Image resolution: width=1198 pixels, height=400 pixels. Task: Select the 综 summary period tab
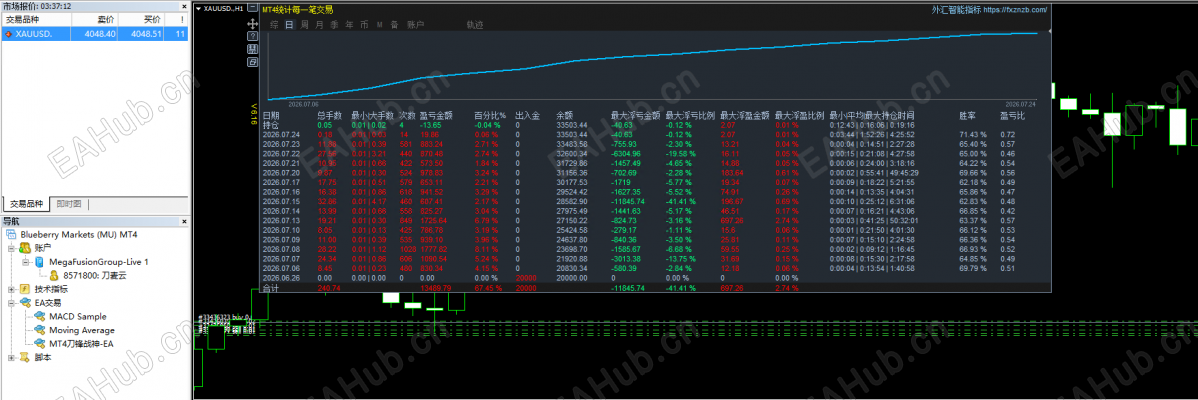point(274,24)
